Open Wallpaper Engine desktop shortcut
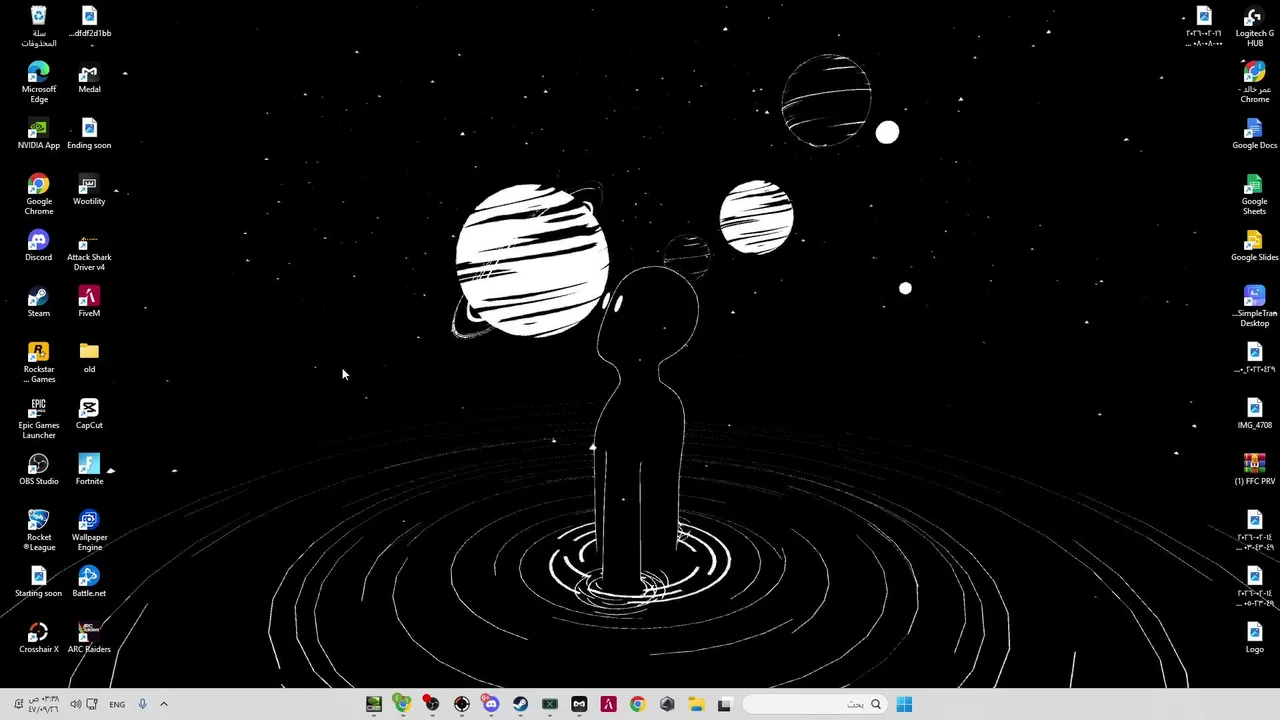Image resolution: width=1280 pixels, height=720 pixels. (89, 530)
